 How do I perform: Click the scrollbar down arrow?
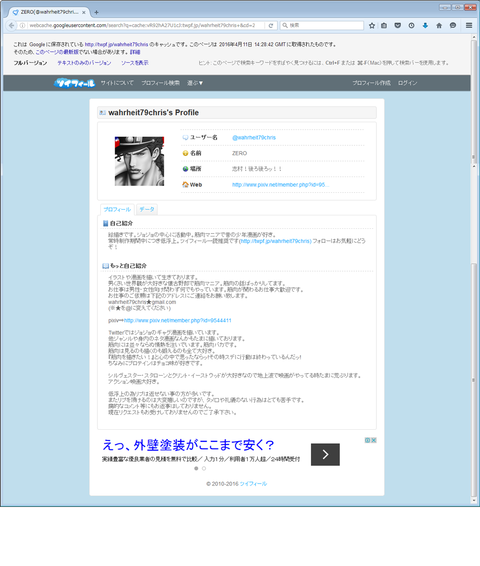click(x=474, y=501)
